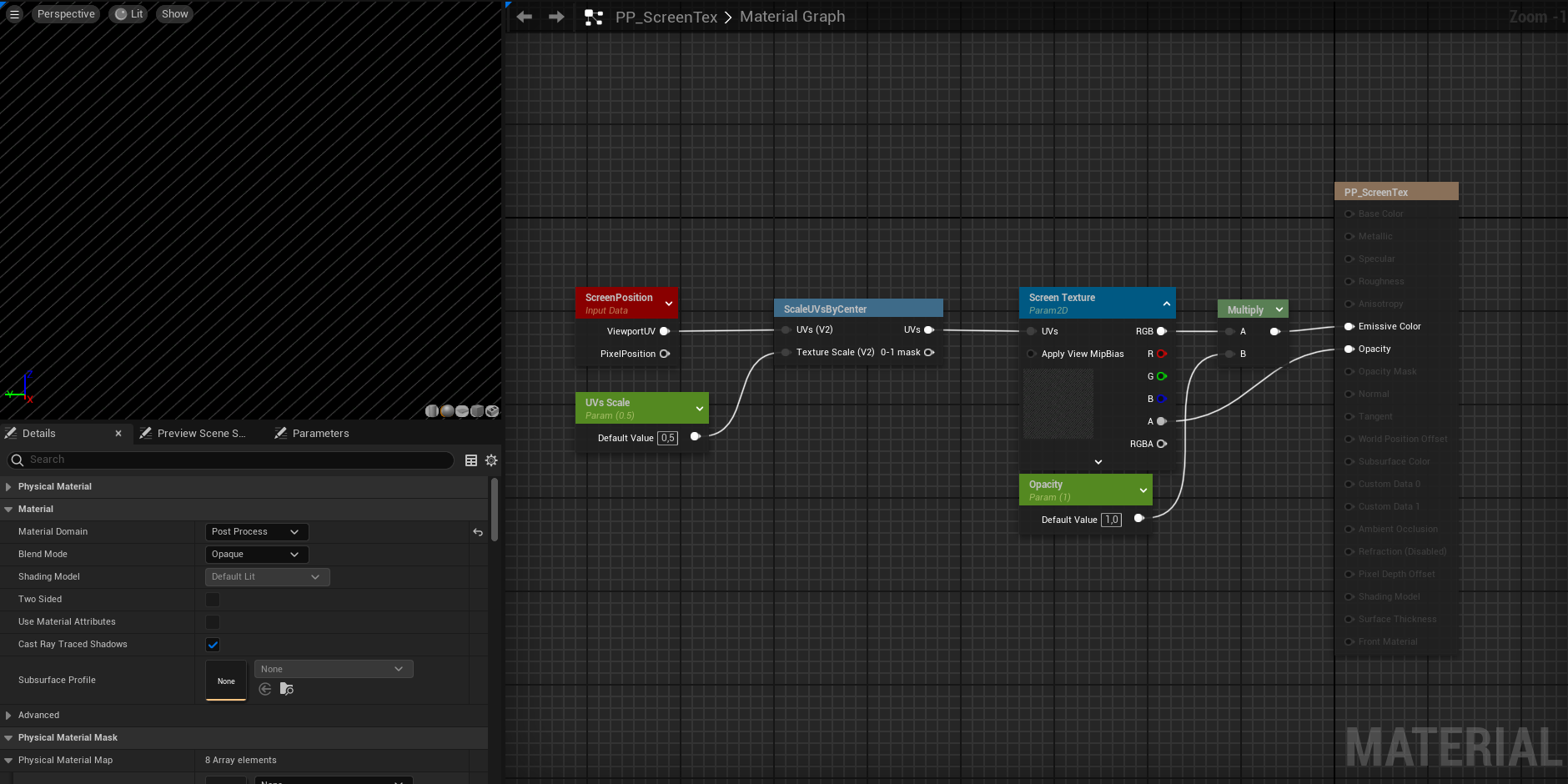This screenshot has width=1568, height=784.
Task: Open the Details property matrix grid icon
Action: pyautogui.click(x=471, y=460)
